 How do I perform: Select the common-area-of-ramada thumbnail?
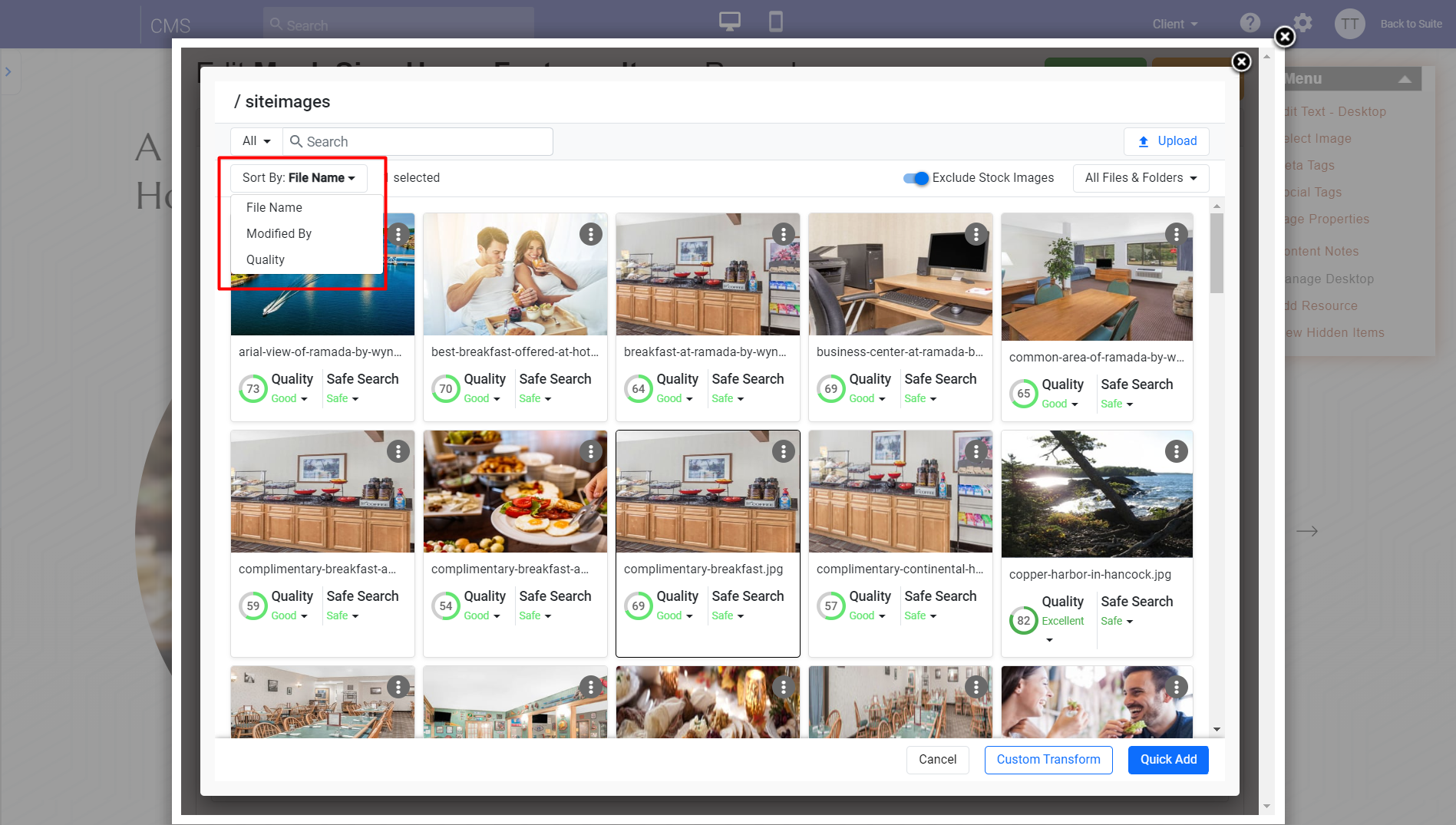[1097, 276]
